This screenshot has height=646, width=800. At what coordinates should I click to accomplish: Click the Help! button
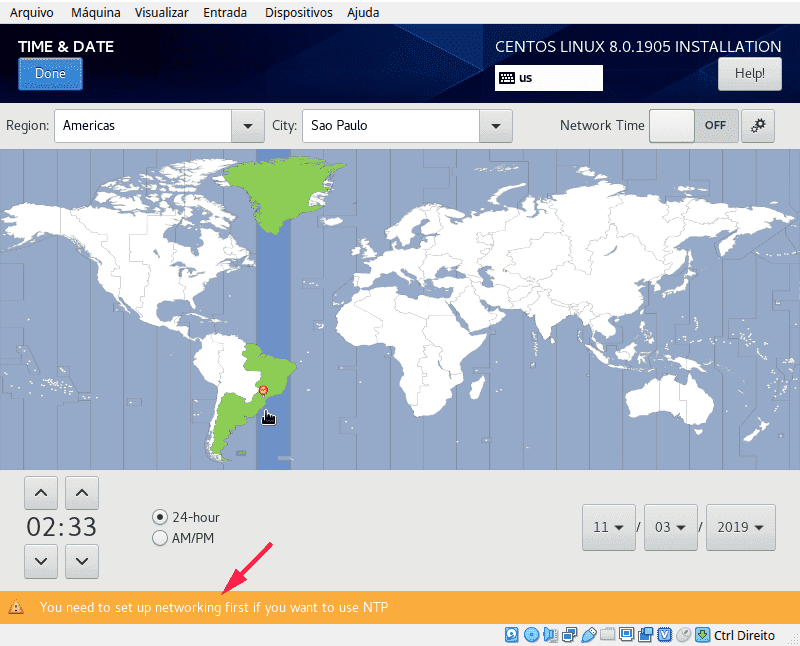[749, 73]
